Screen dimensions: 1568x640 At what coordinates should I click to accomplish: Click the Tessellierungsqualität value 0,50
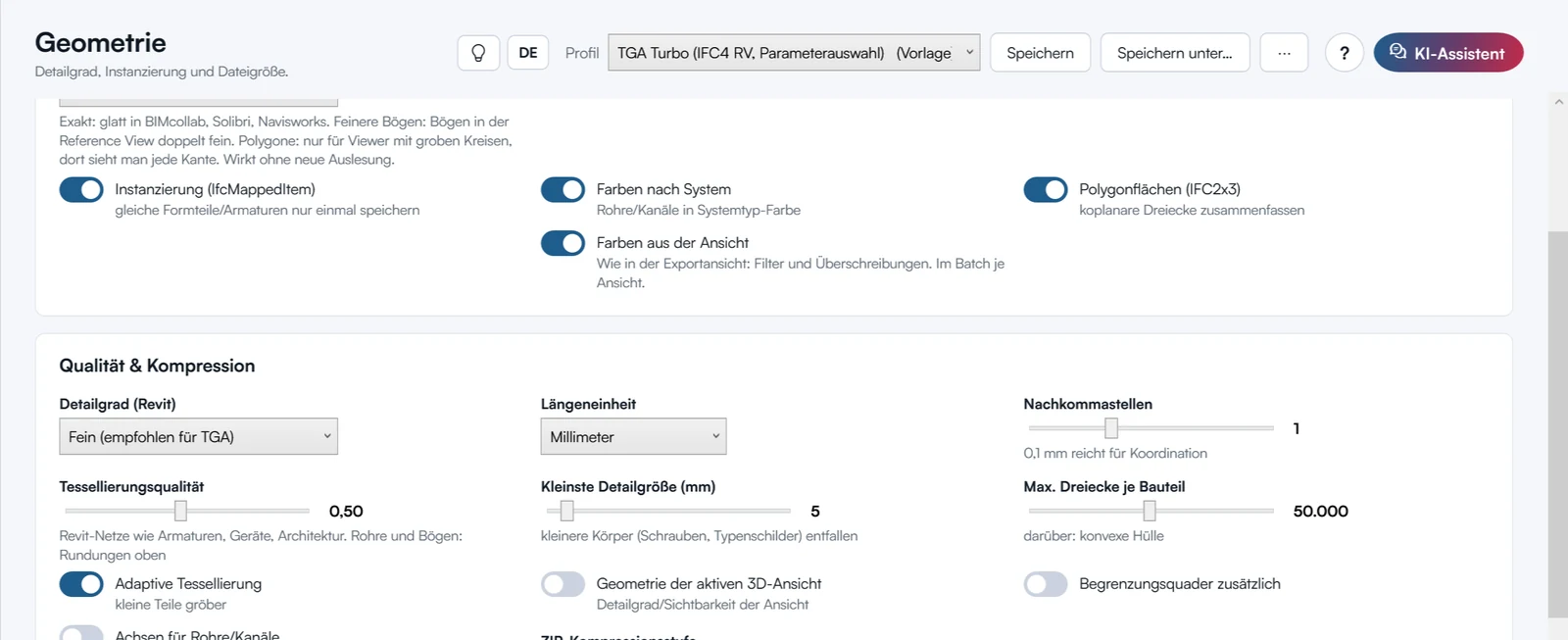[x=346, y=512]
